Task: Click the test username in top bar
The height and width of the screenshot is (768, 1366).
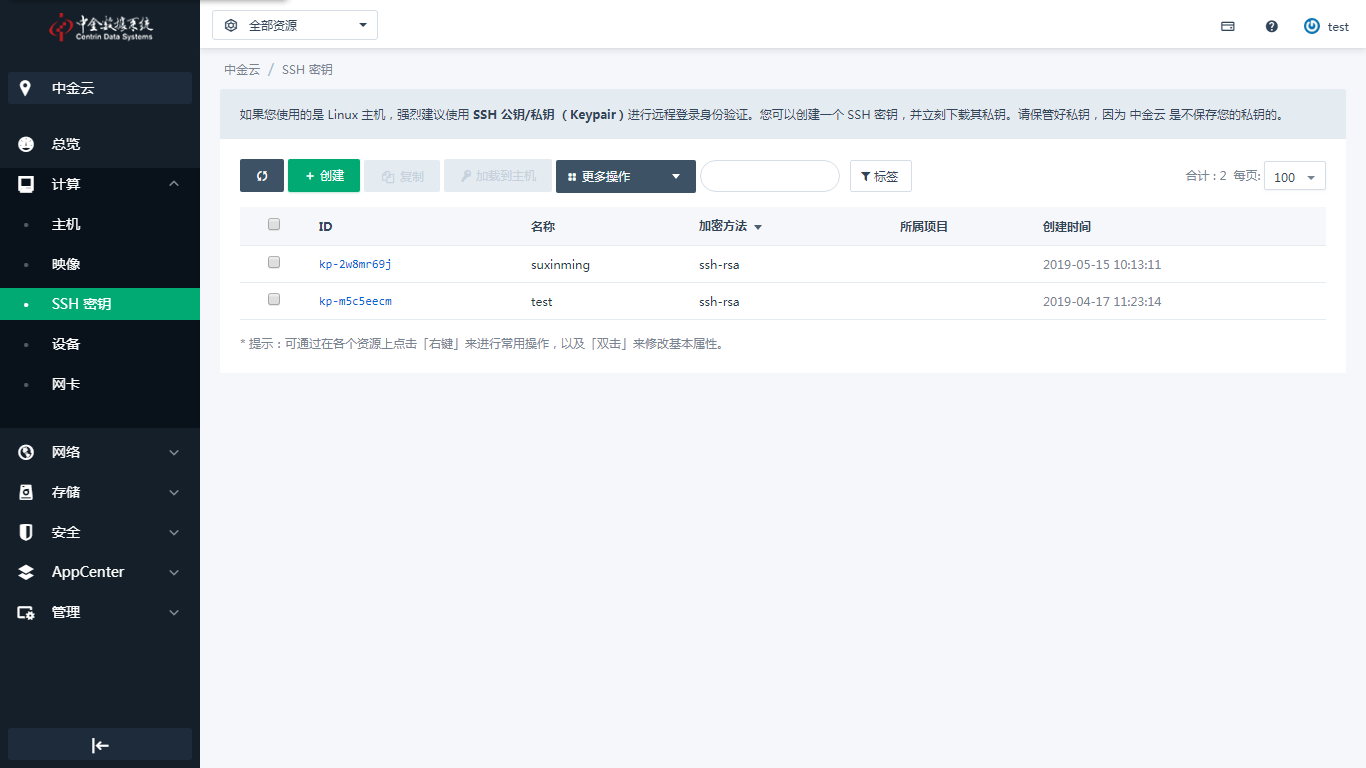Action: 1338,27
